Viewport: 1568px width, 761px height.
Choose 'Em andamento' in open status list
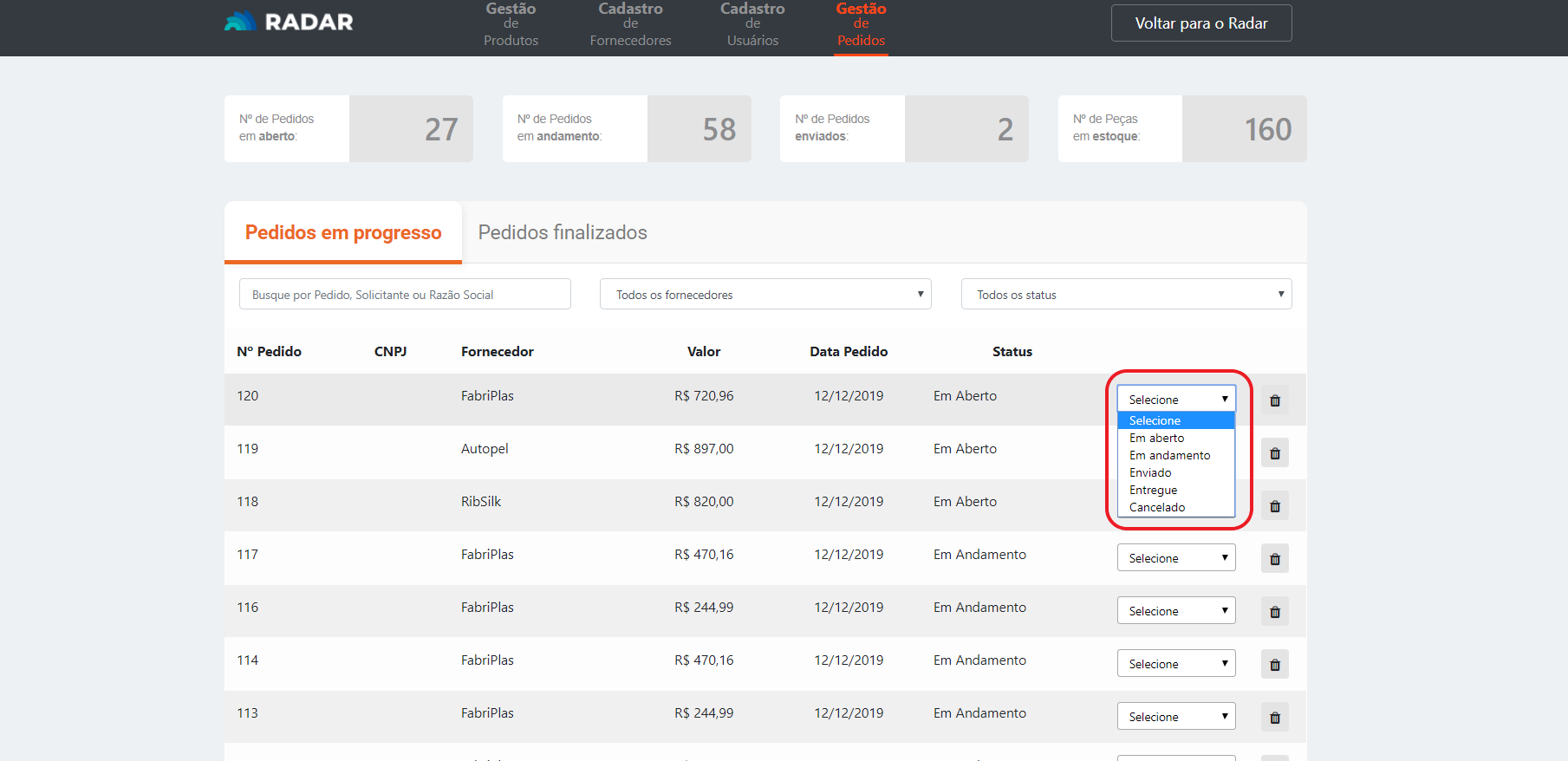point(1169,456)
